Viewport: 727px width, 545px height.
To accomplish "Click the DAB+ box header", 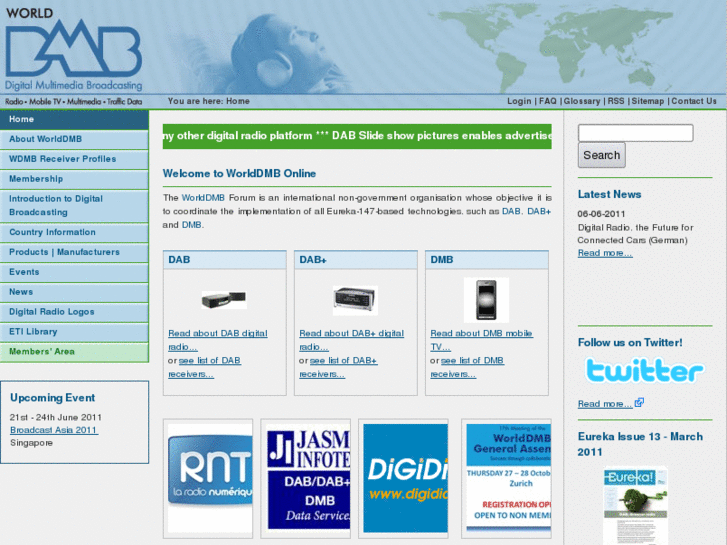I will pyautogui.click(x=356, y=260).
